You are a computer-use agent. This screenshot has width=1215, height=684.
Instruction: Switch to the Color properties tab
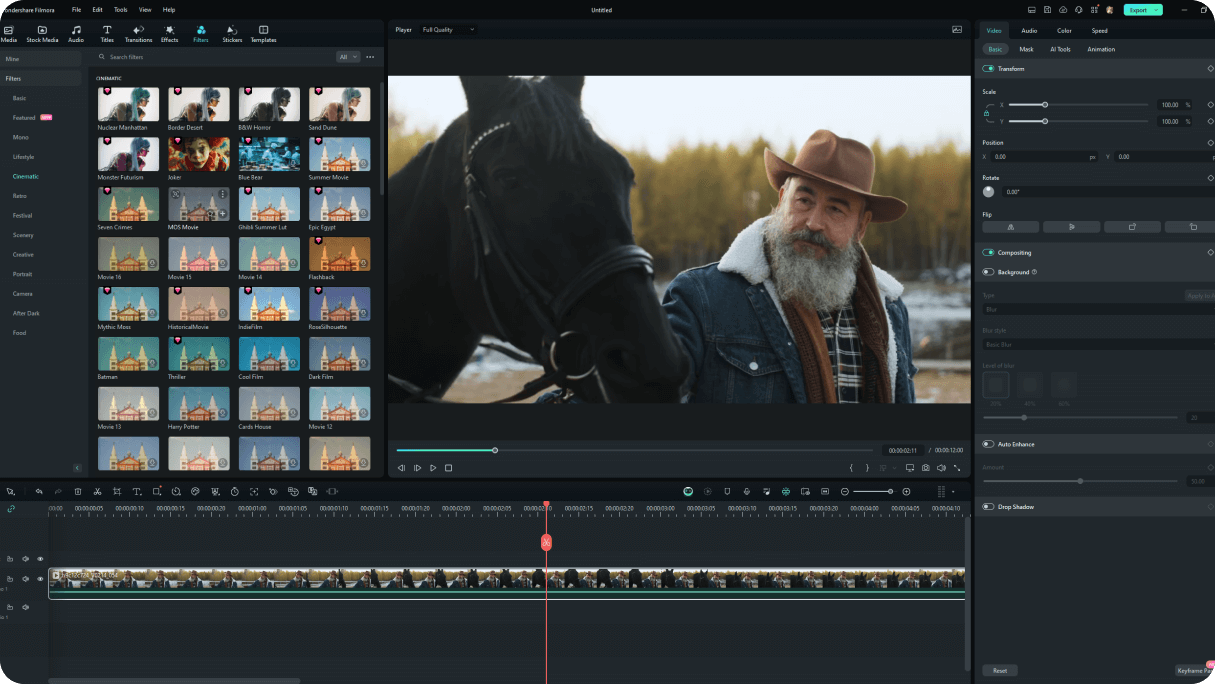pyautogui.click(x=1064, y=30)
